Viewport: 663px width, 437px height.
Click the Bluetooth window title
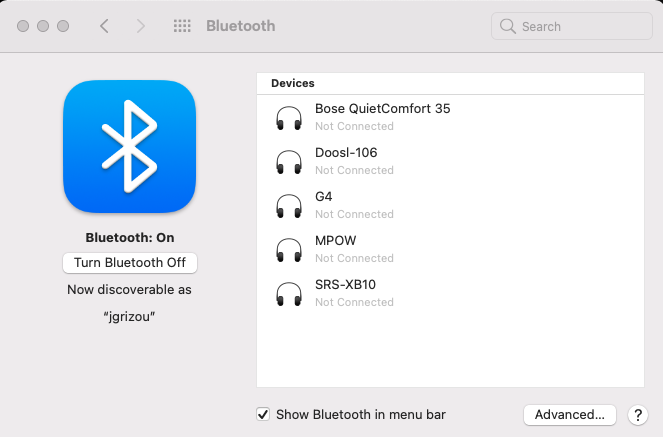pos(241,26)
